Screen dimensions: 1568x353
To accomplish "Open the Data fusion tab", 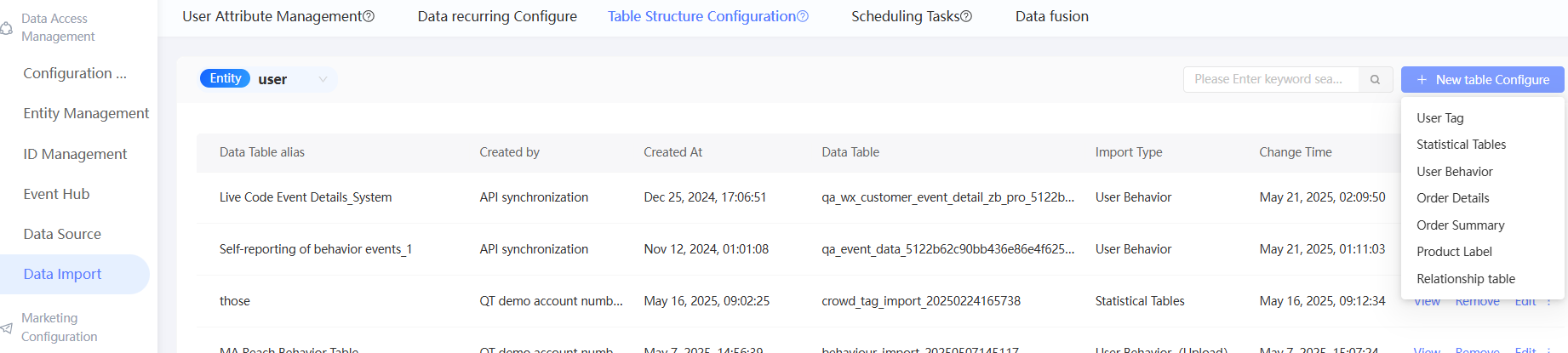I will tap(1051, 16).
